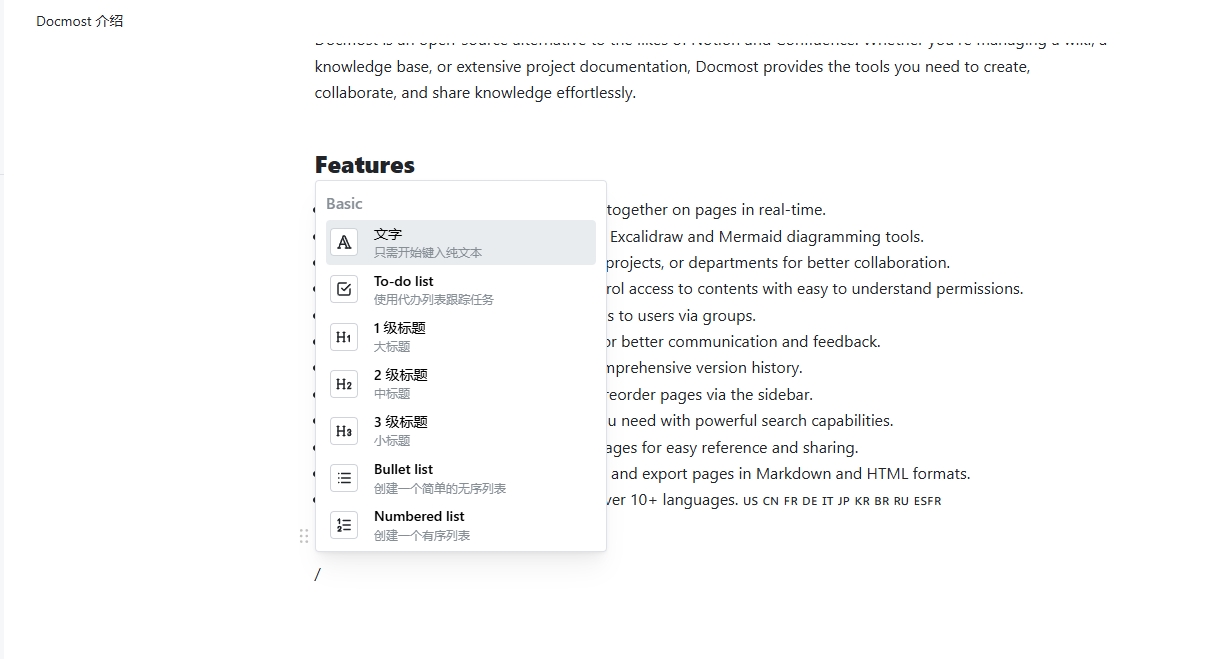Pick the '1 级标题' menu option
This screenshot has width=1216, height=659.
(400, 328)
